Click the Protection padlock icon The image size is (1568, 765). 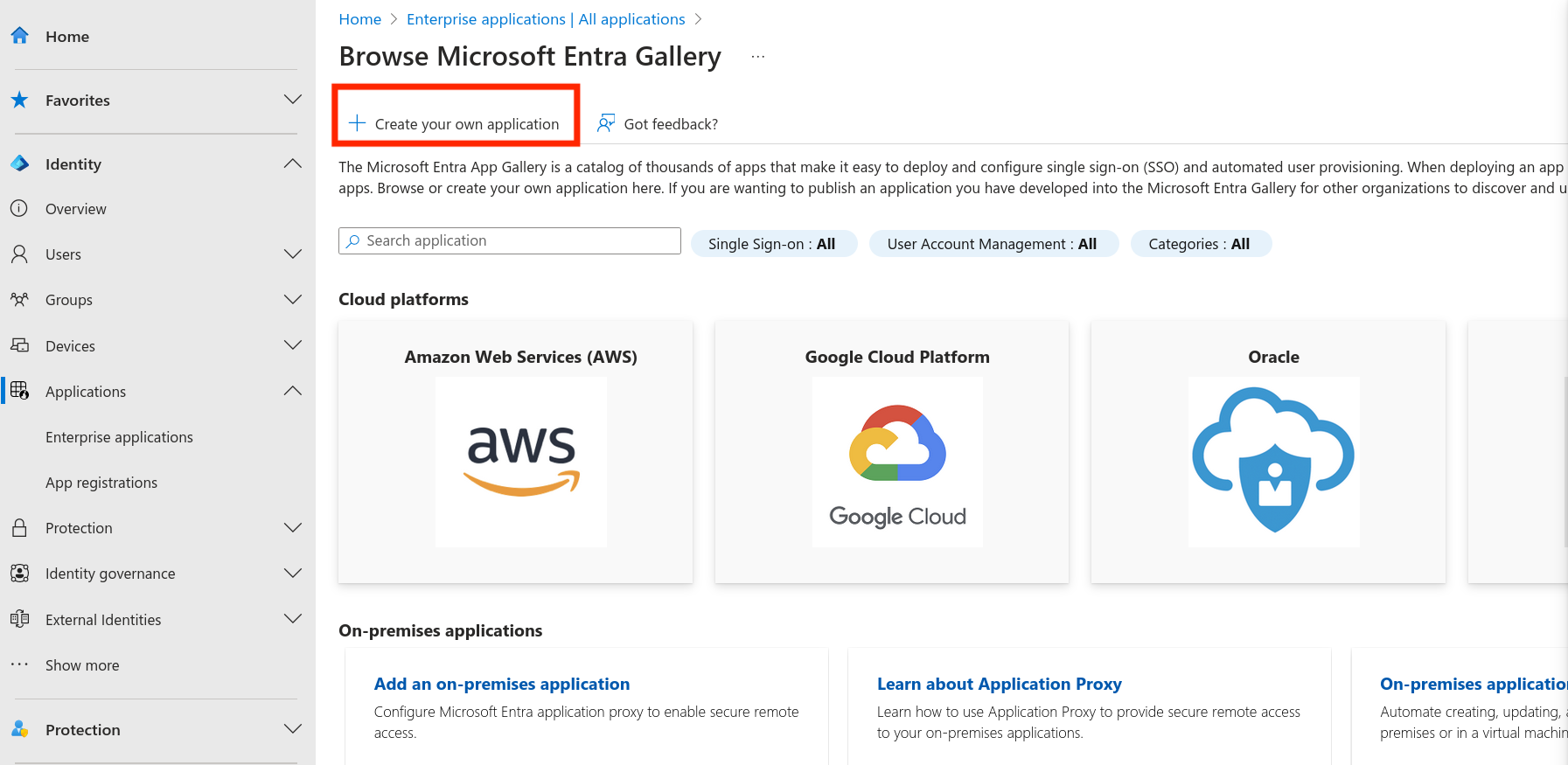click(x=19, y=527)
